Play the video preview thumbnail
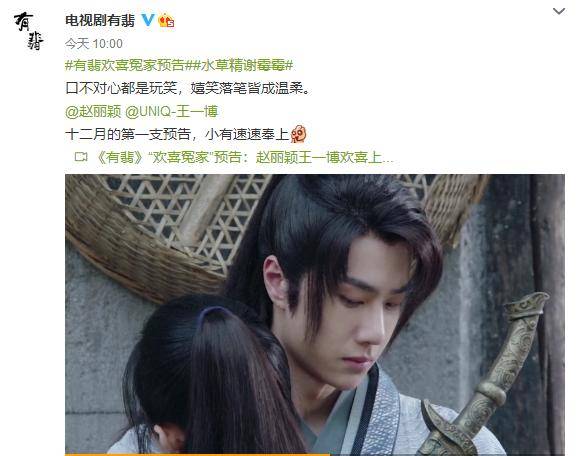579x456 pixels. [315, 314]
